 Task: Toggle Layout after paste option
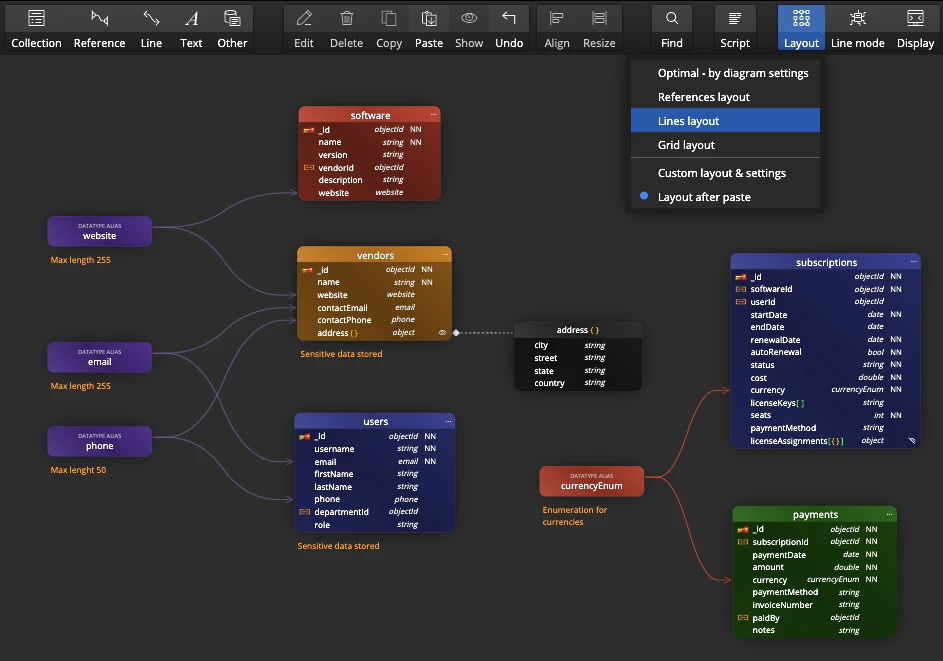click(704, 197)
